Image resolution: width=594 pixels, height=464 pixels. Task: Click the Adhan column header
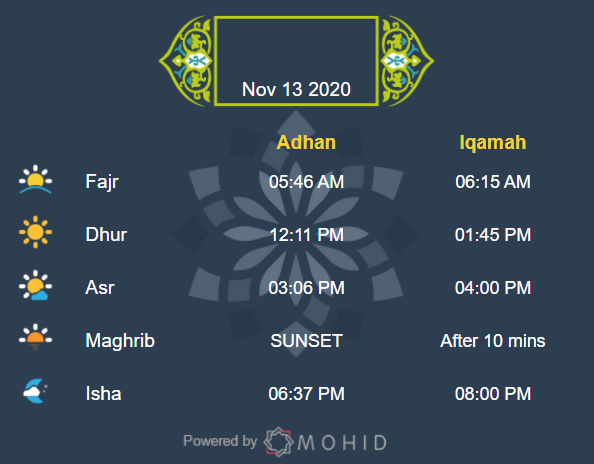click(306, 142)
